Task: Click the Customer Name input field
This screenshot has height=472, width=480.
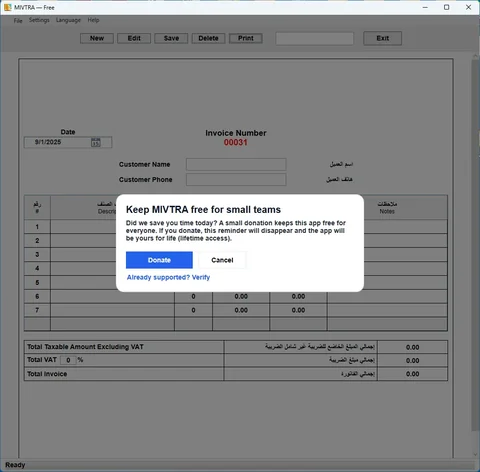Action: [236, 164]
